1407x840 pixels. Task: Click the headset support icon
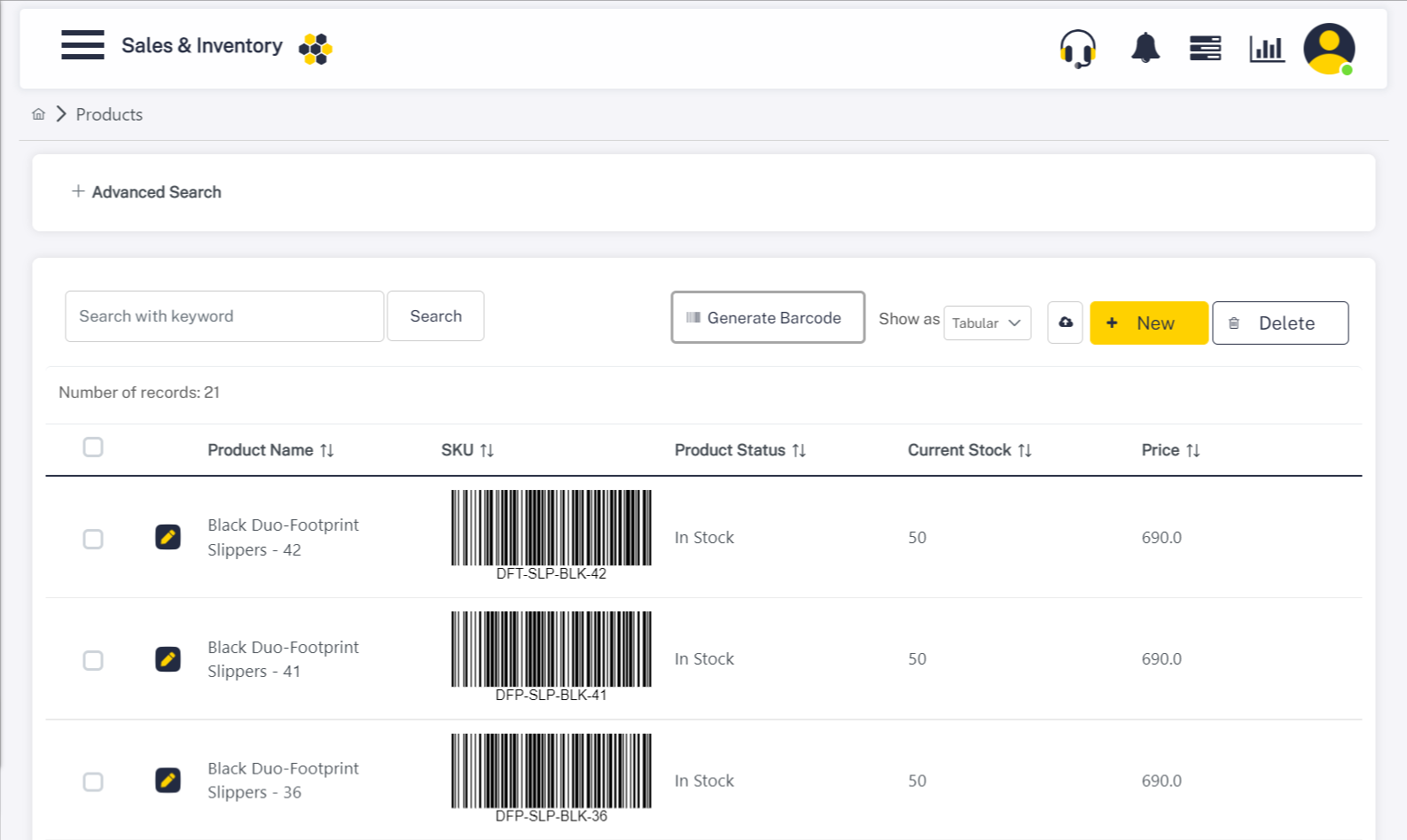tap(1077, 48)
